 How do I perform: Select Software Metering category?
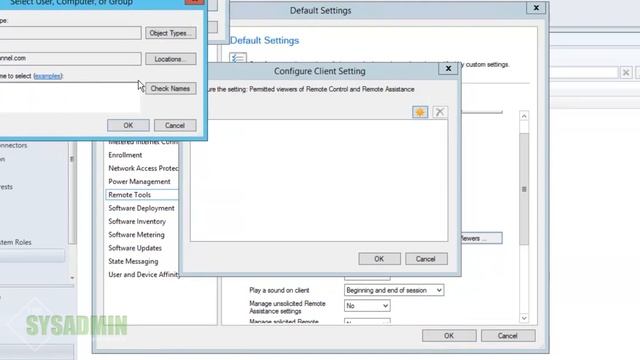136,235
